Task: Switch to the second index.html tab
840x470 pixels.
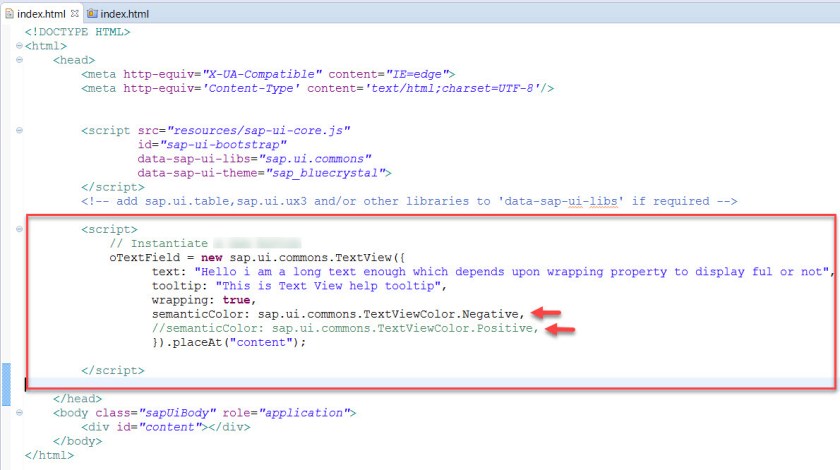Action: pyautogui.click(x=124, y=14)
